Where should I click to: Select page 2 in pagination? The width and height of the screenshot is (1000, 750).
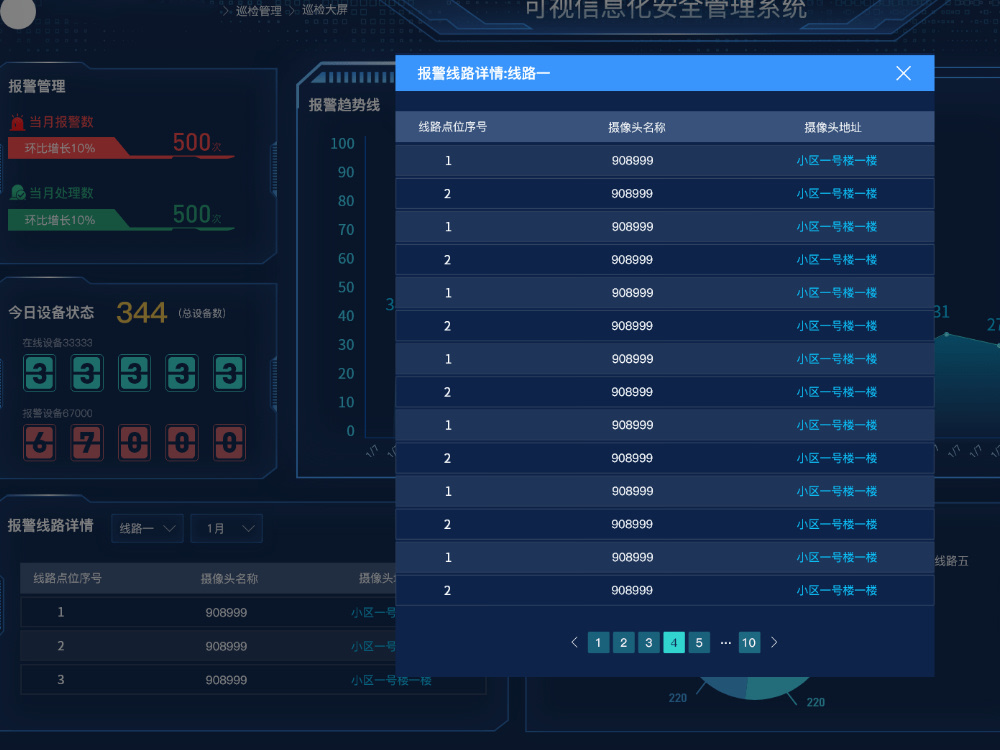pyautogui.click(x=623, y=642)
